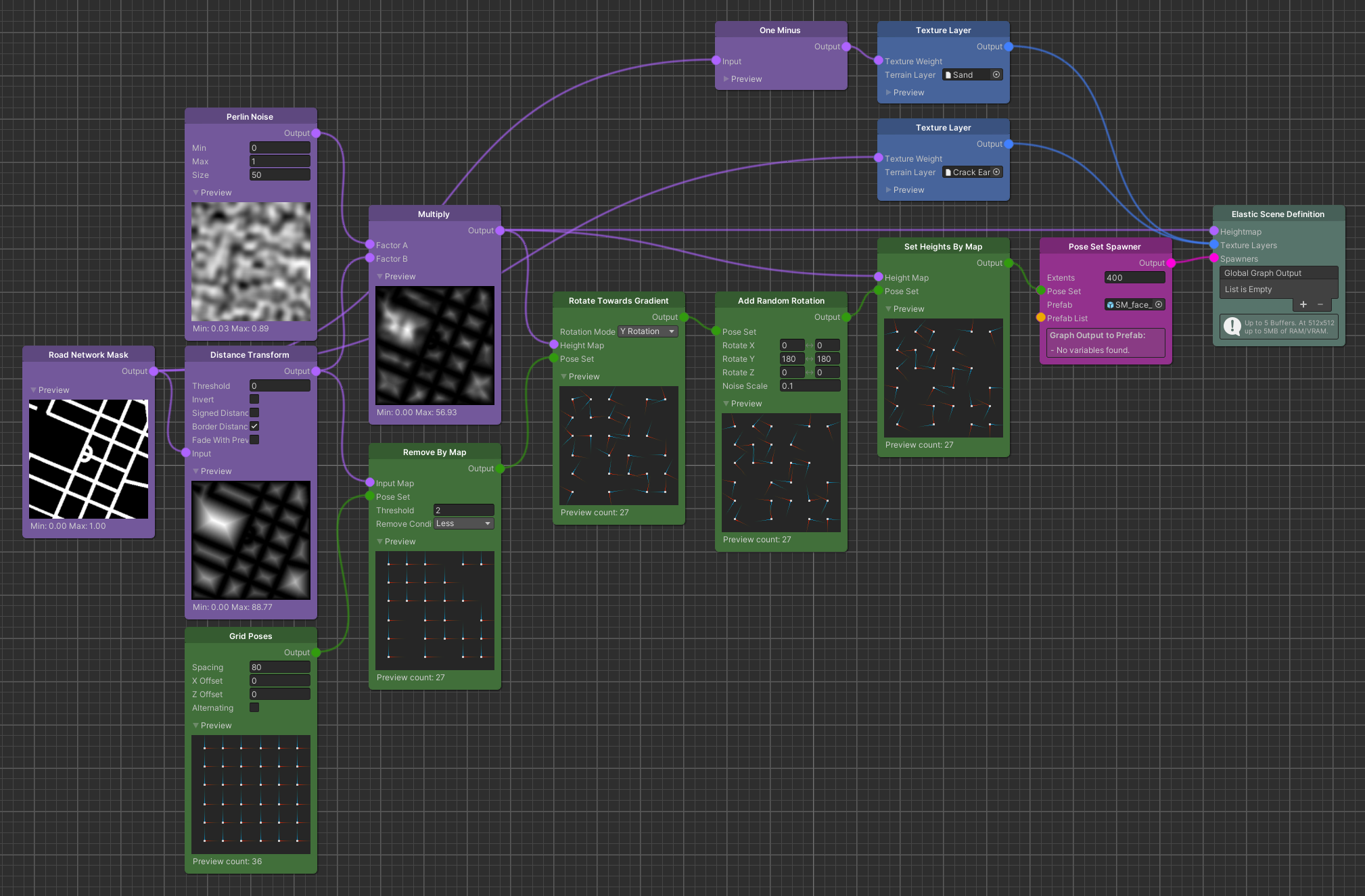1365x896 pixels.
Task: Expand Preview foldout in One Minus node
Action: coord(726,79)
